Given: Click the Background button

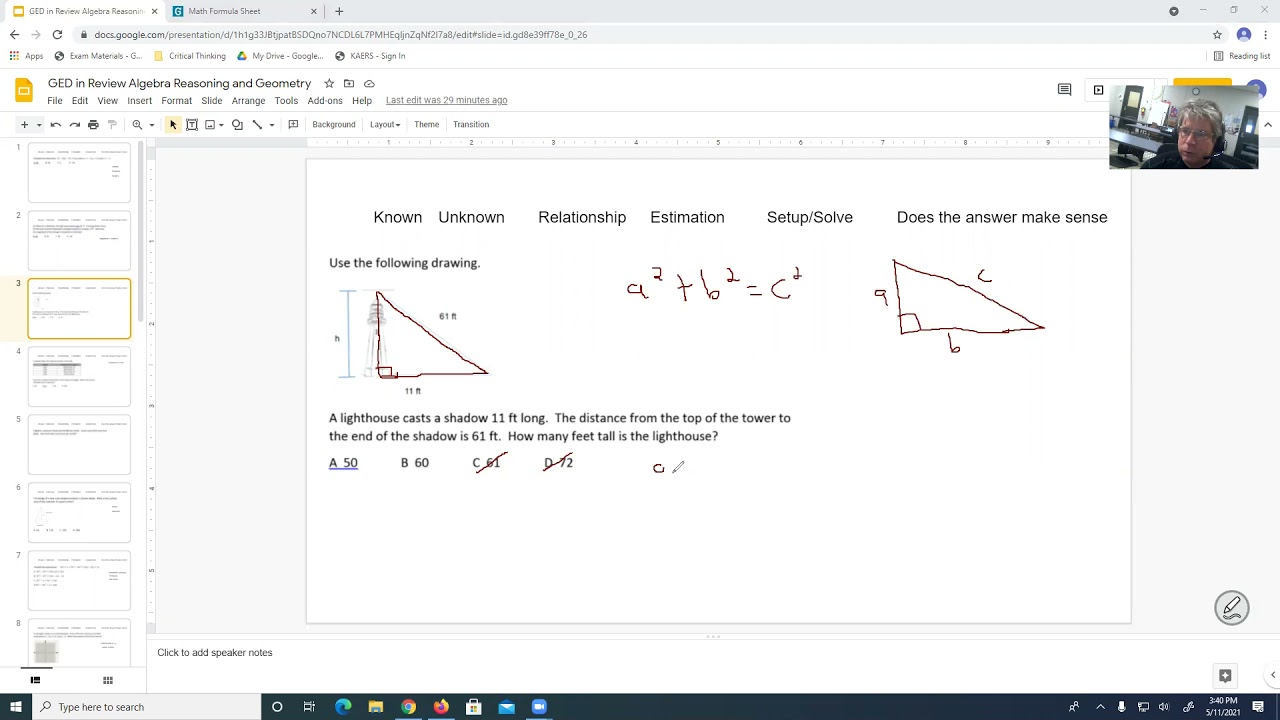Looking at the screenshot, I should tap(334, 125).
